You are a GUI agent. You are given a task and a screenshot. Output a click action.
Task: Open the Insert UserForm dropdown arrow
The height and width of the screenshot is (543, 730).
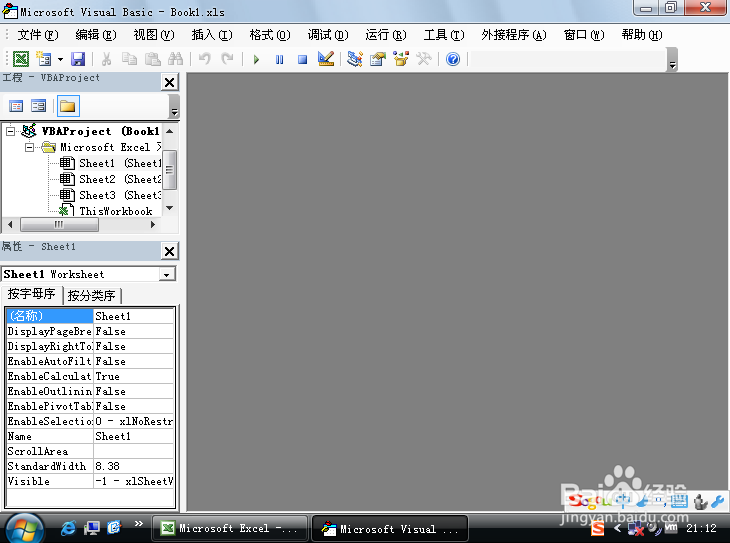click(x=60, y=60)
